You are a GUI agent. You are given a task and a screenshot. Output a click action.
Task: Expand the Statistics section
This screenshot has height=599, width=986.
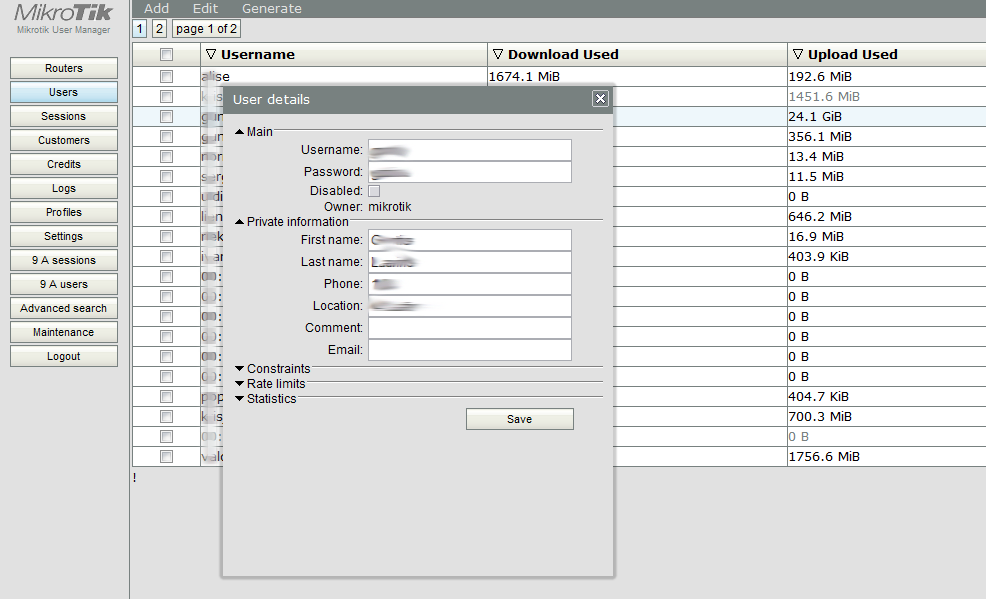click(x=239, y=396)
